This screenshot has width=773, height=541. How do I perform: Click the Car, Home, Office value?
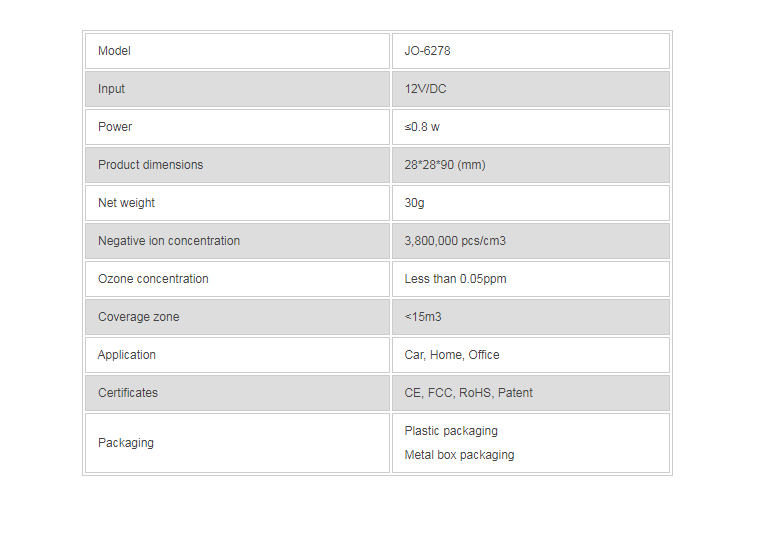452,355
